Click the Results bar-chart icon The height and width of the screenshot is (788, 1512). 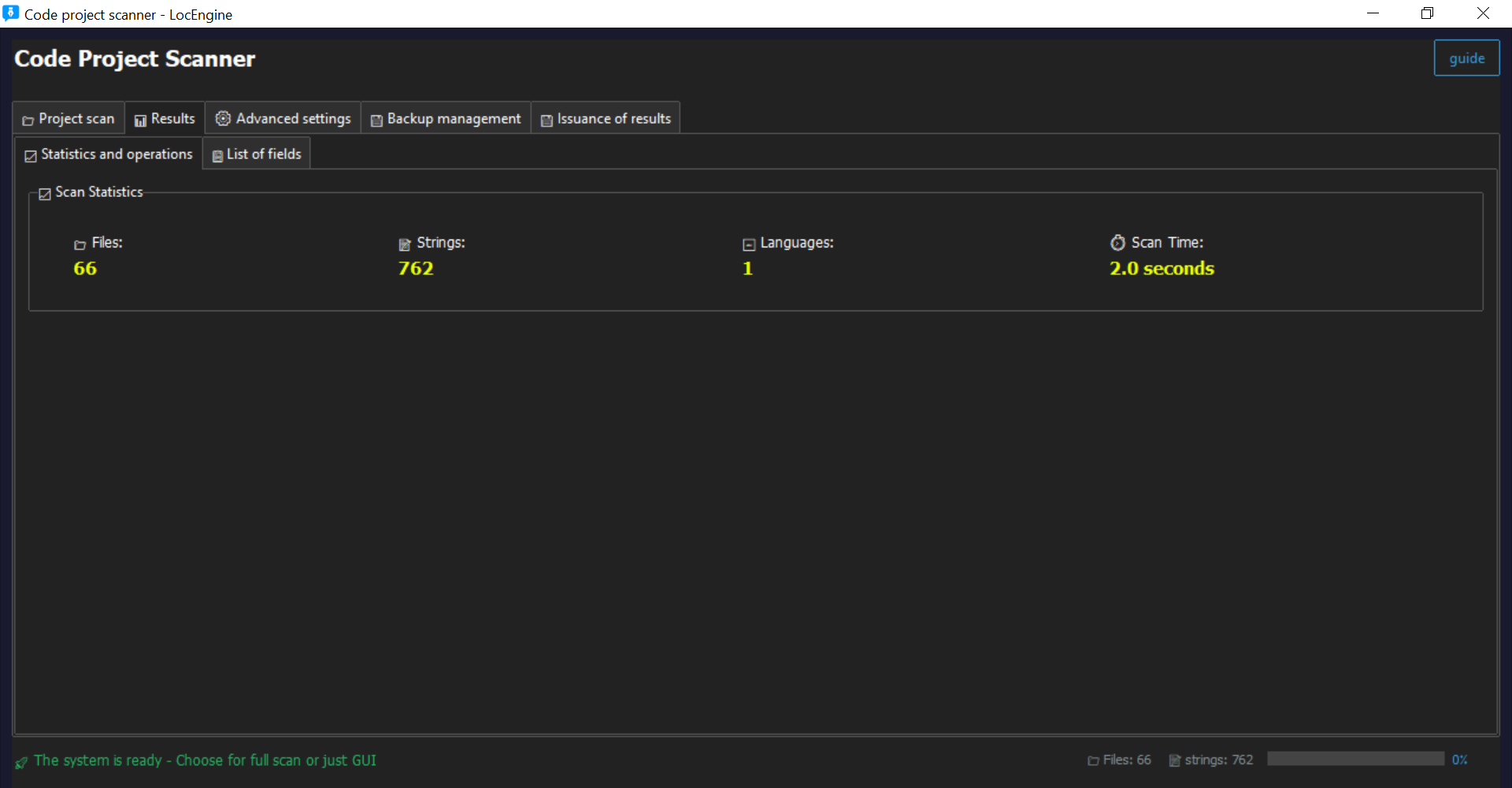[x=141, y=119]
